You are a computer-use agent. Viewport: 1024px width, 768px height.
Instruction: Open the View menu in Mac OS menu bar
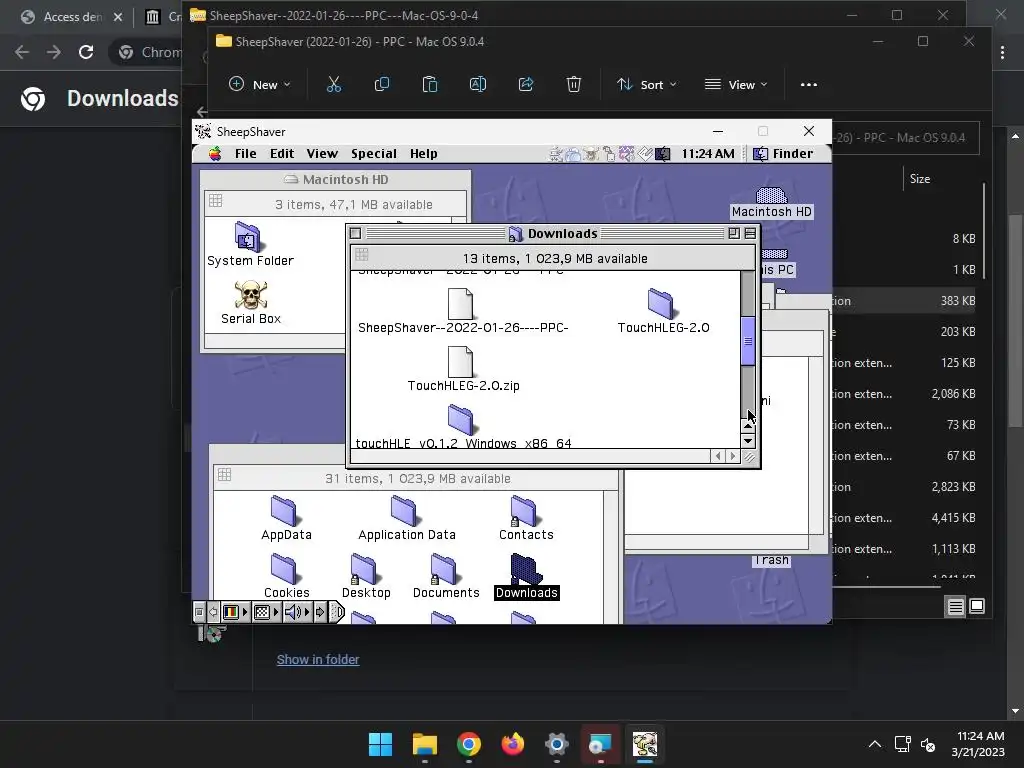coord(322,153)
